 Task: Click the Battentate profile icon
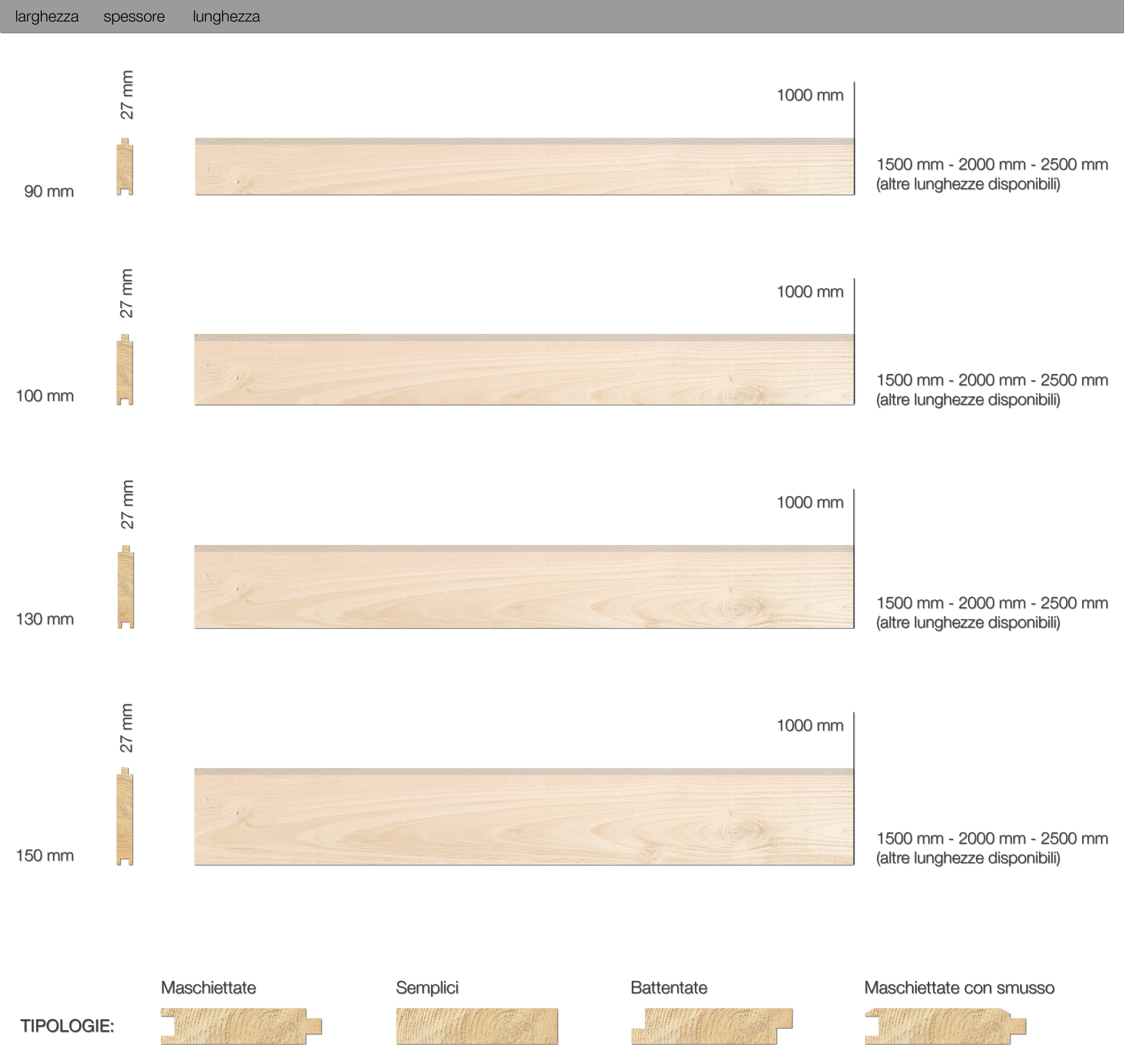click(711, 1026)
